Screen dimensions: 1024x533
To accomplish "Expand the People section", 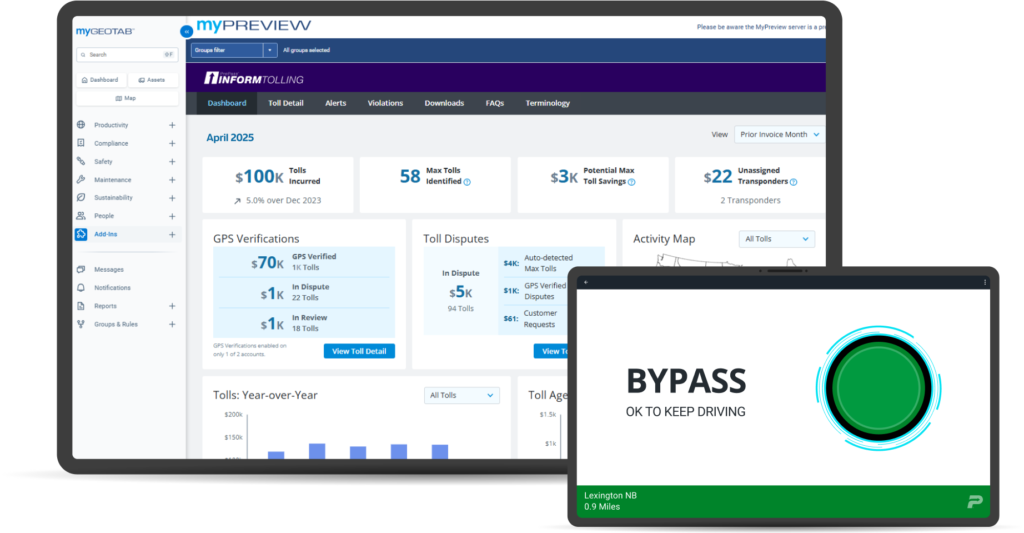I will (x=172, y=216).
